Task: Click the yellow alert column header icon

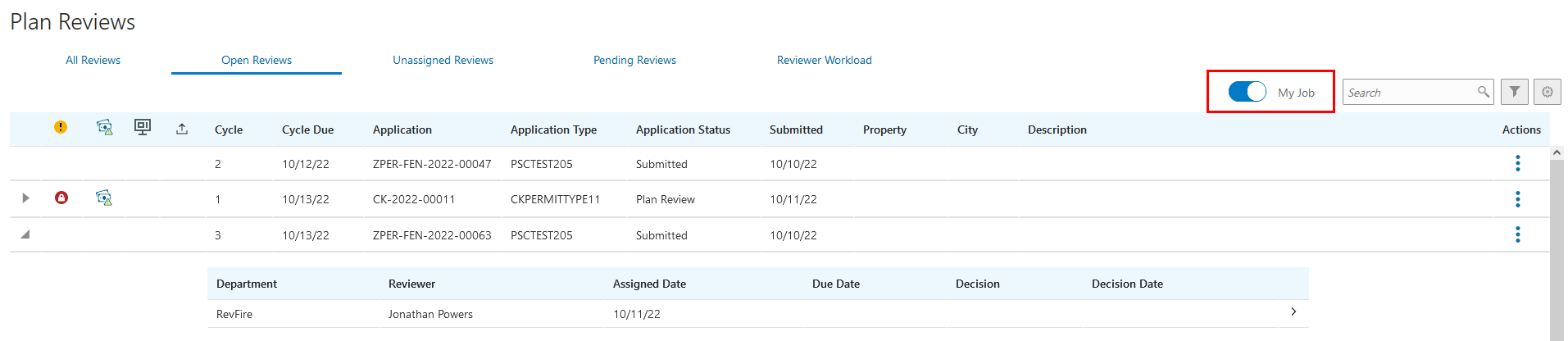Action: click(x=61, y=127)
